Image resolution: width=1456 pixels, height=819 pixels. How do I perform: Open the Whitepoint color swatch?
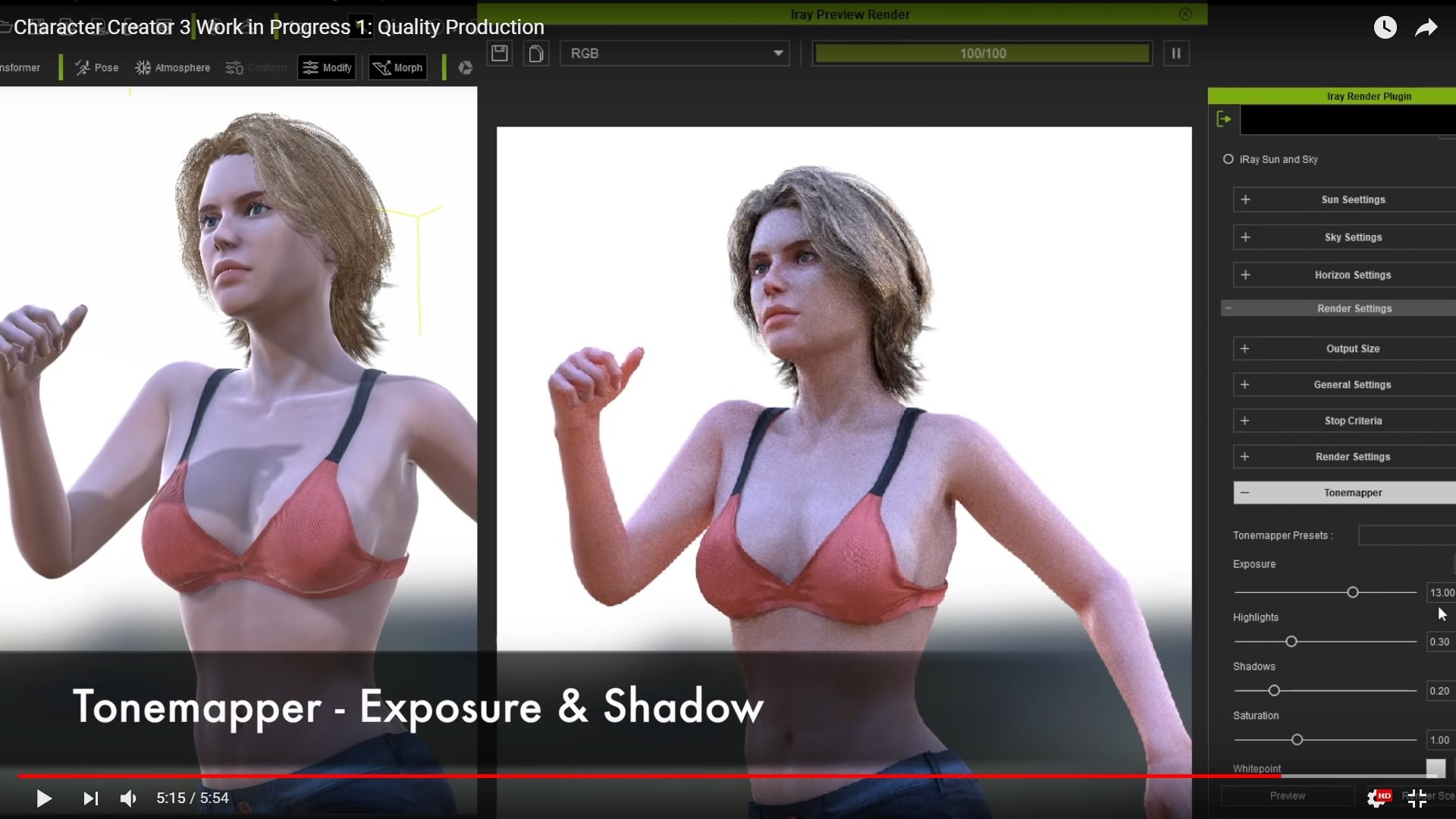click(x=1436, y=767)
